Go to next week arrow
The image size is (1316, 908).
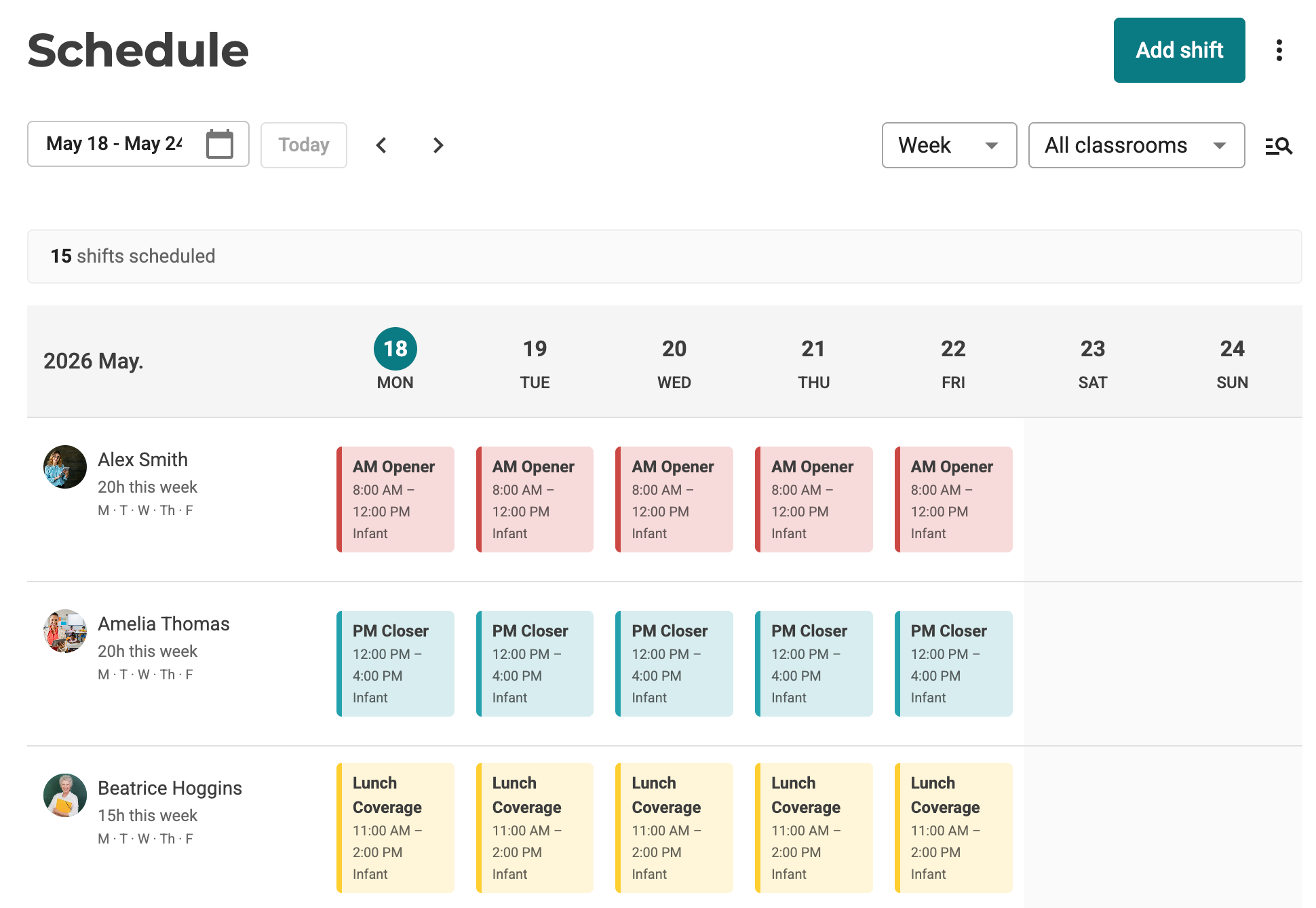438,145
